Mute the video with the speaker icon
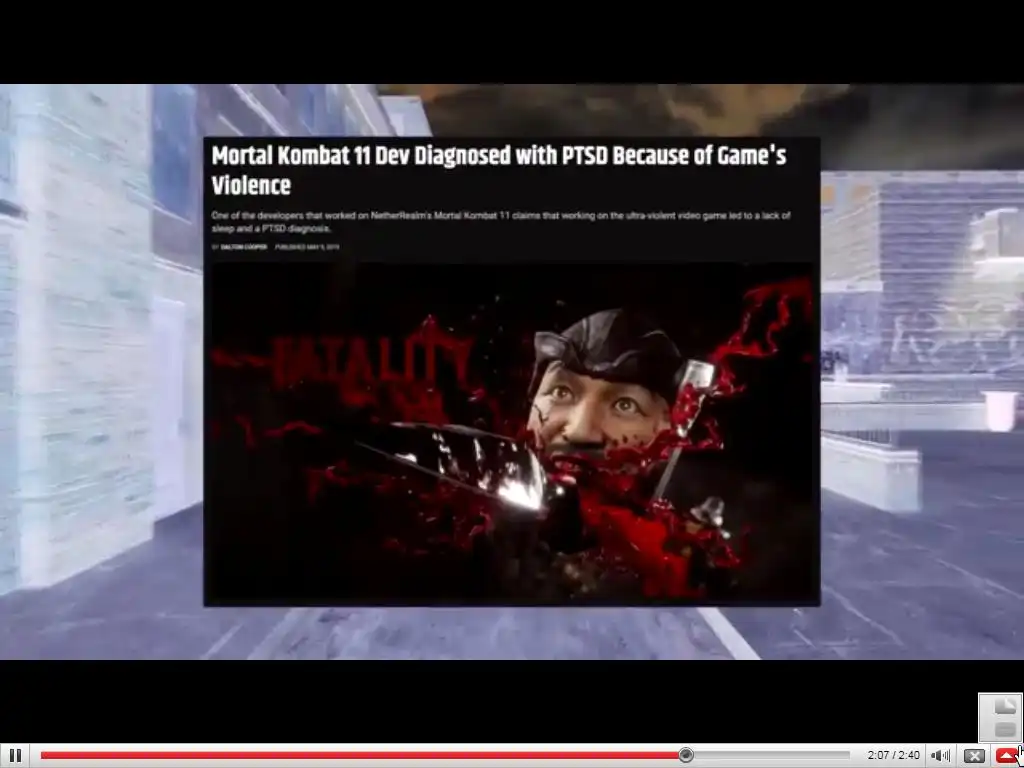 coord(940,756)
